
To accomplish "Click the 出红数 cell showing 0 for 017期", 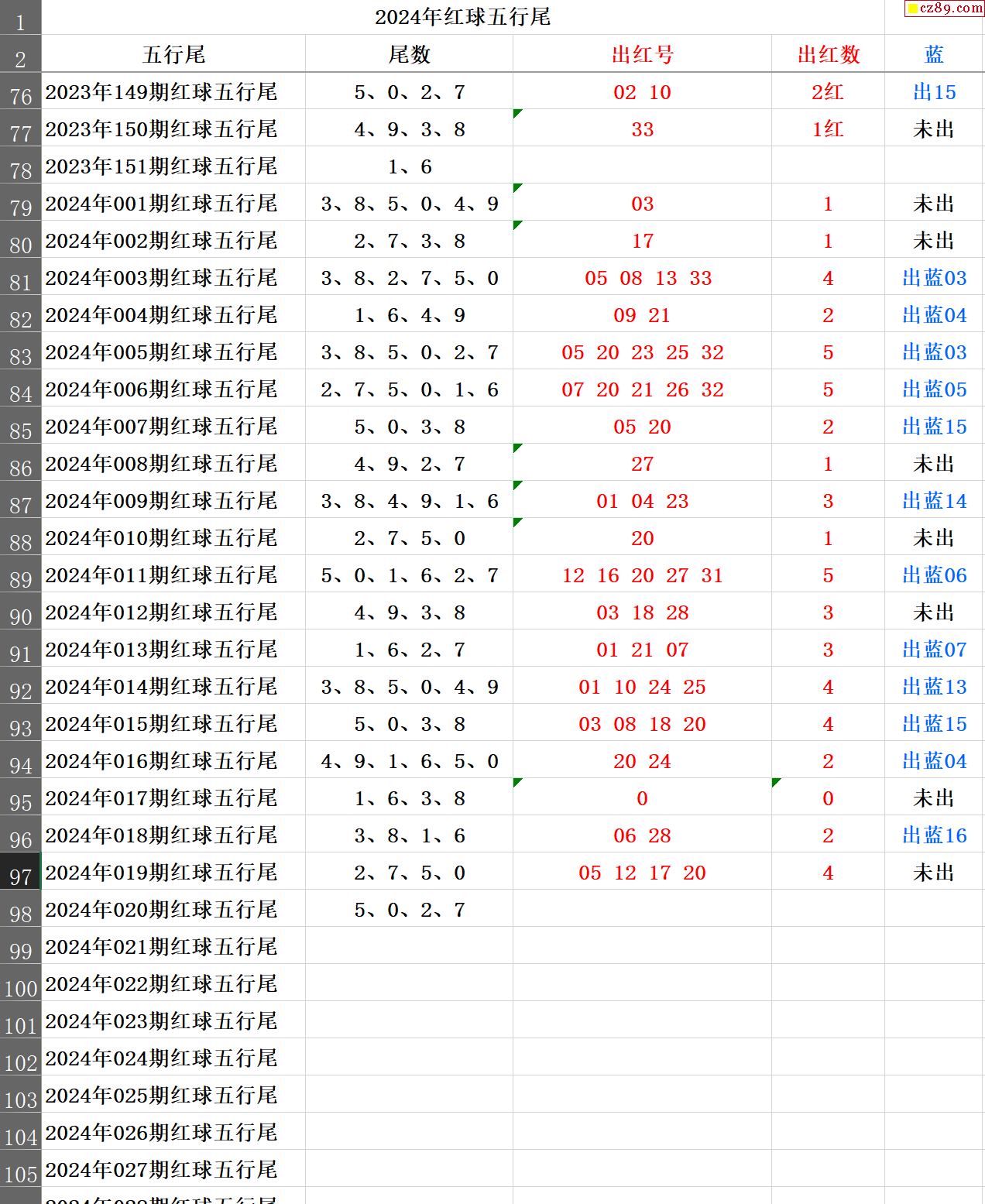I will pos(828,798).
